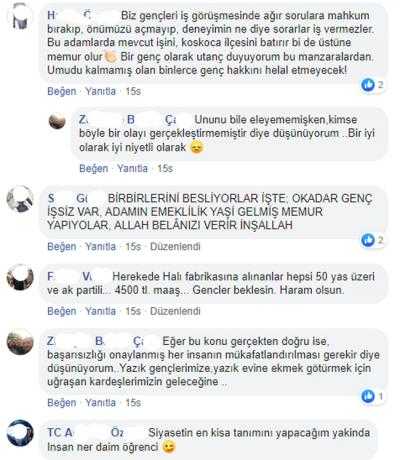400x460 pixels.
Task: Click like reaction icon on BİRBİRLERİNİ BESLİYORLAR comment
Action: (368, 240)
